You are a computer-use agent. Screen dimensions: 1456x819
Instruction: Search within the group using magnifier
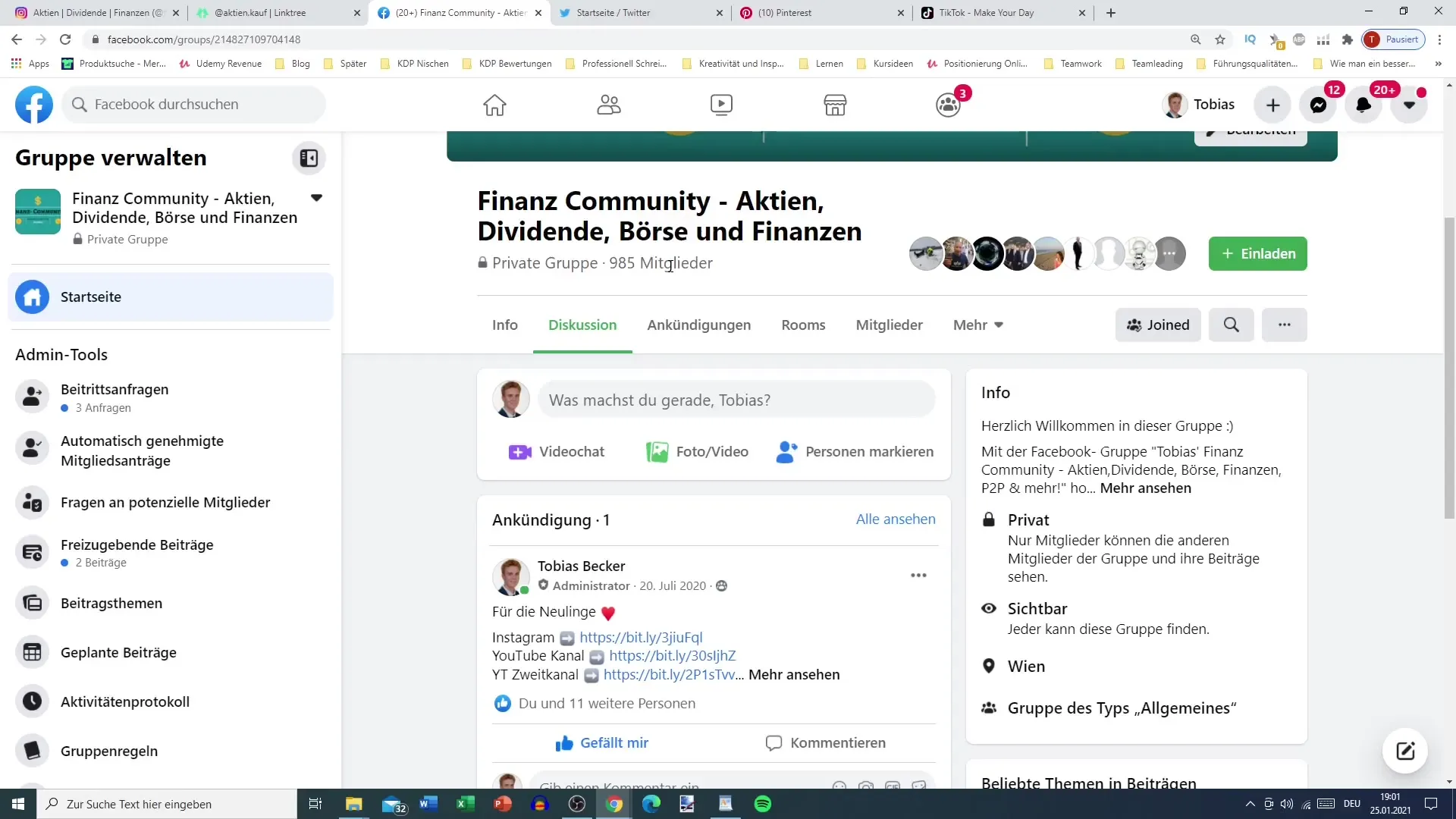point(1231,325)
